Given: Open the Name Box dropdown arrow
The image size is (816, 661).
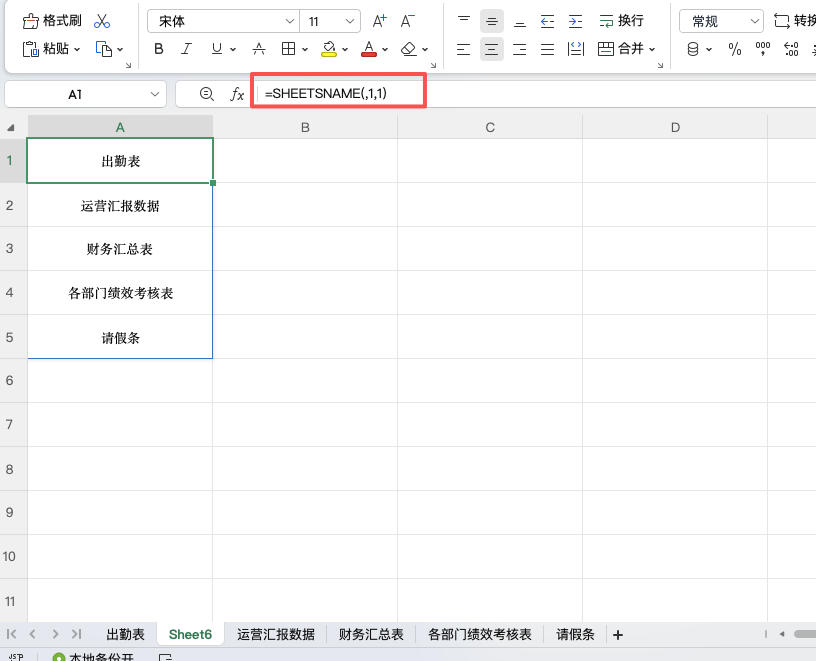Looking at the screenshot, I should [x=155, y=94].
